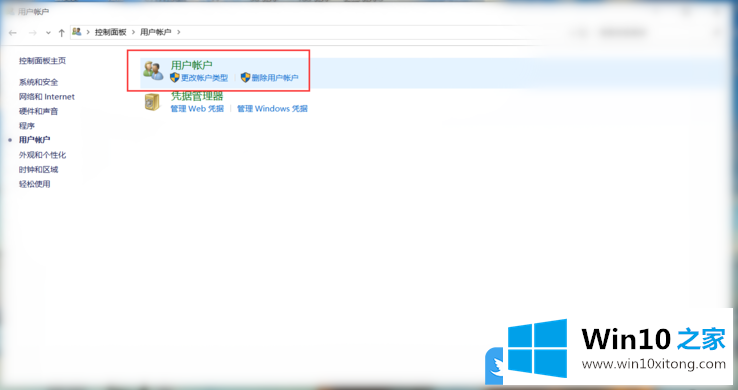738x390 pixels.
Task: Click the forward navigation arrow
Action: 32,32
